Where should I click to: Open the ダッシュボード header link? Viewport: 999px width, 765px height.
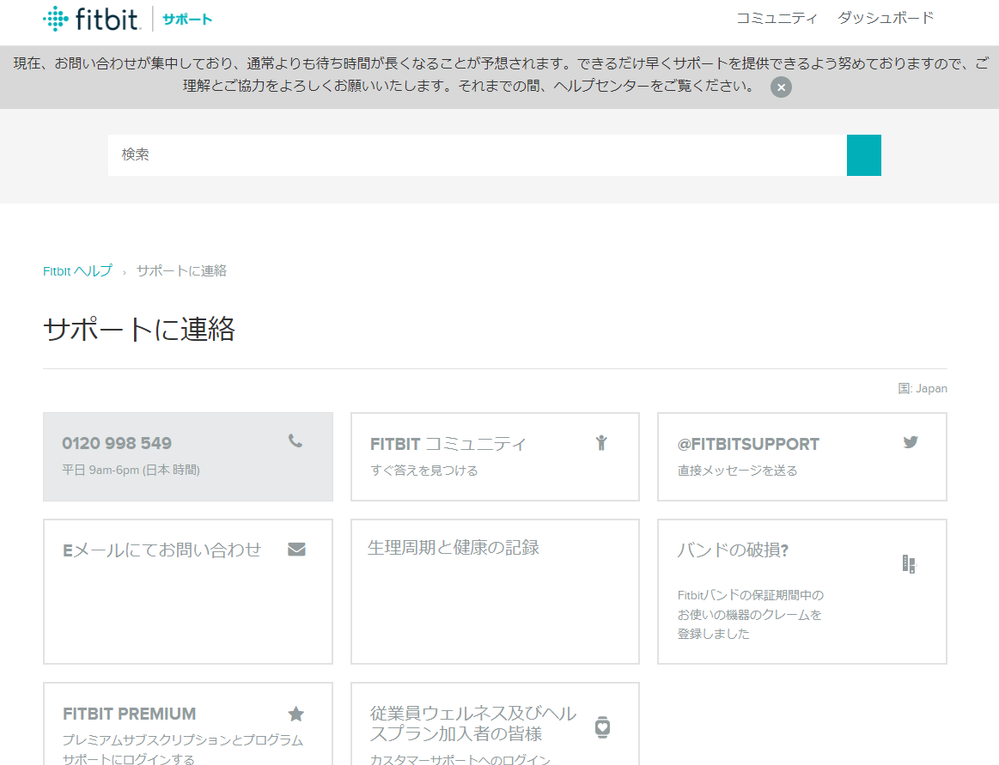pos(886,18)
